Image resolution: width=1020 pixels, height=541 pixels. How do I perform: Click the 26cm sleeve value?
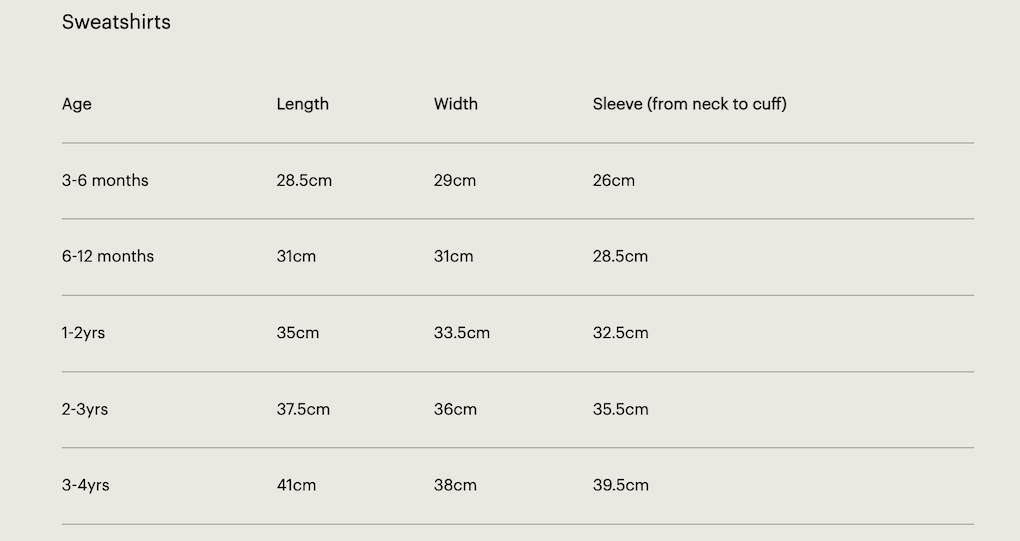pos(613,181)
